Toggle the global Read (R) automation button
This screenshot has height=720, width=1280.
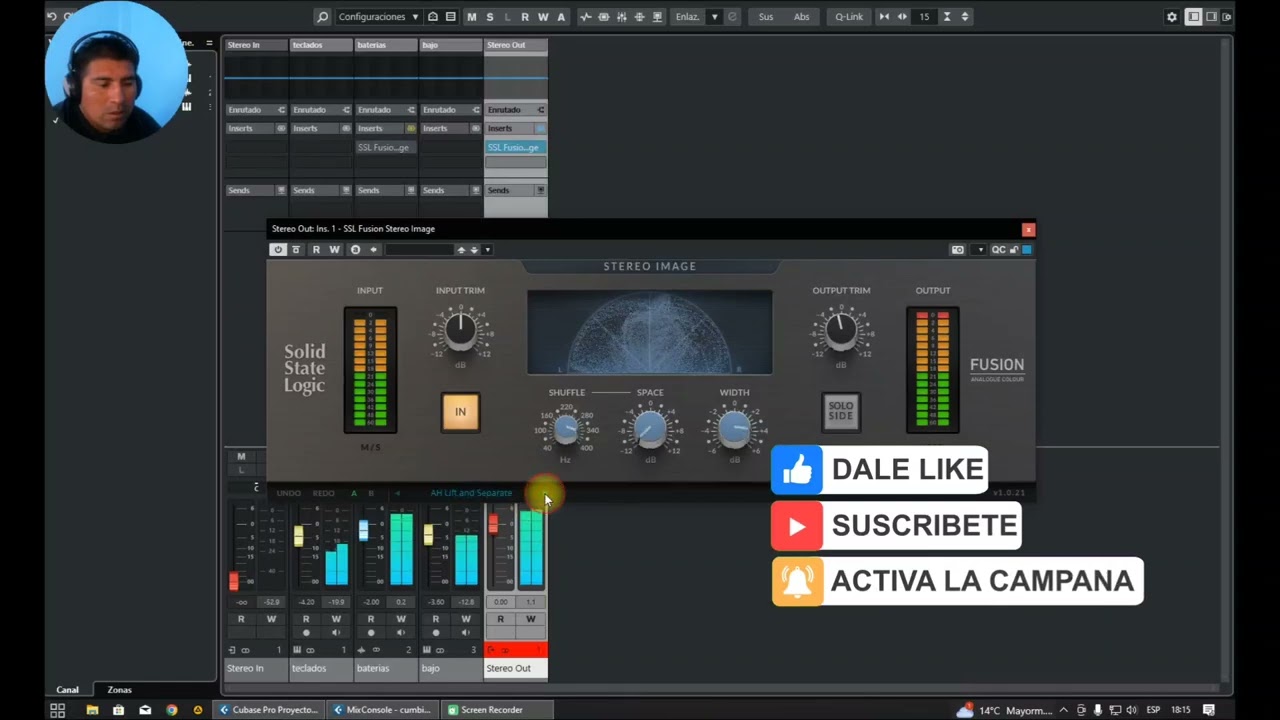point(525,17)
